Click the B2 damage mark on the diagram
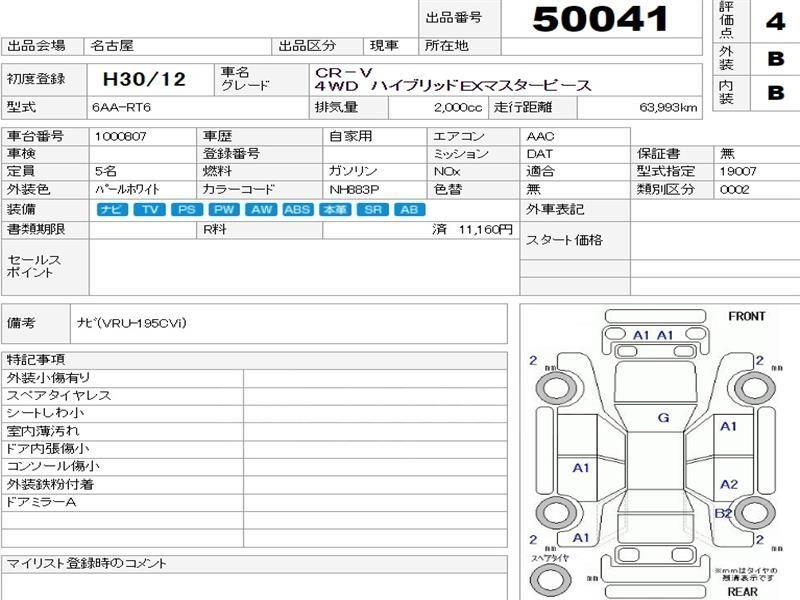Image resolution: width=800 pixels, height=600 pixels. (723, 513)
